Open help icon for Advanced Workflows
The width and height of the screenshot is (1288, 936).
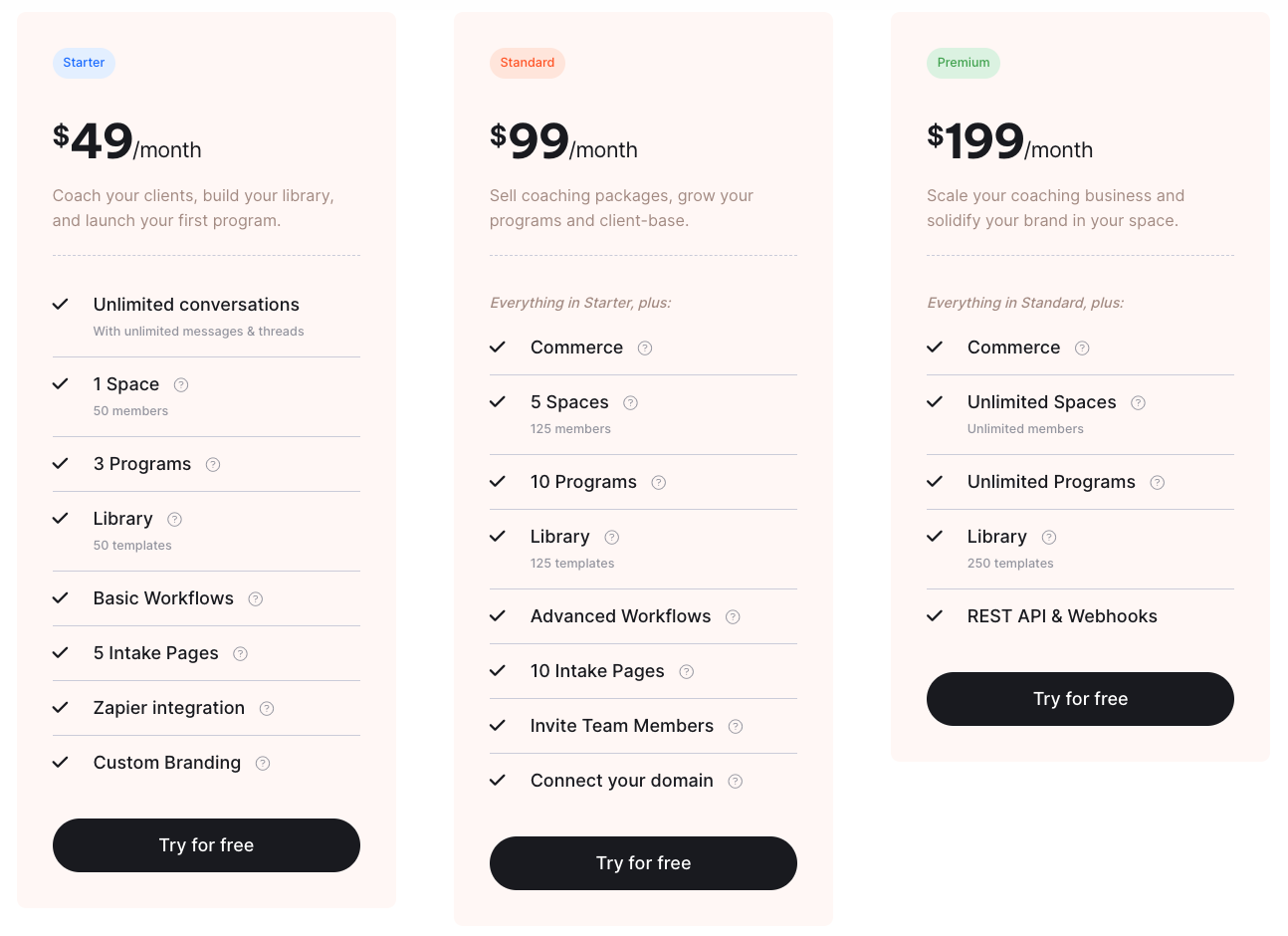(733, 617)
